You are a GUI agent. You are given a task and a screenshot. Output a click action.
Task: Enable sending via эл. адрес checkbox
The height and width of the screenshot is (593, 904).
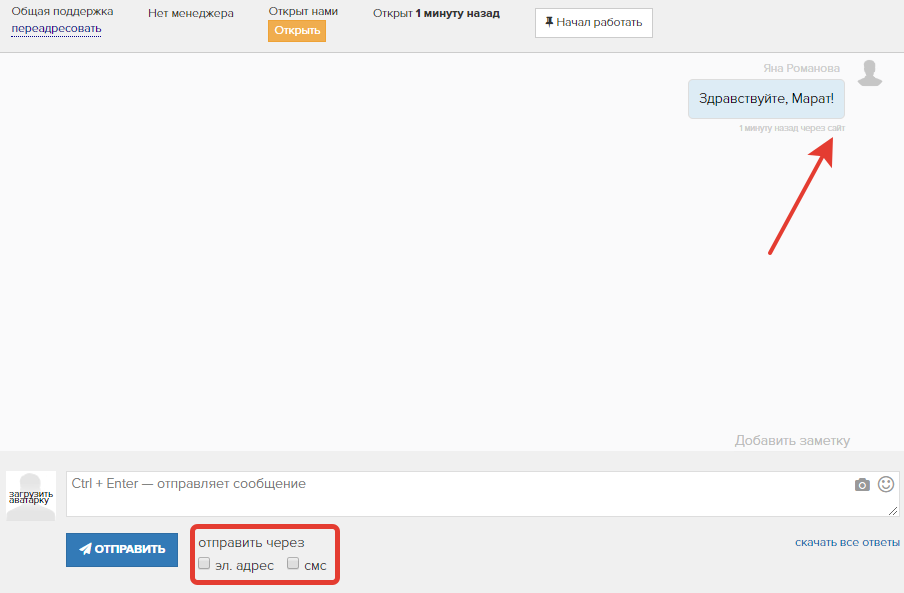(x=204, y=564)
